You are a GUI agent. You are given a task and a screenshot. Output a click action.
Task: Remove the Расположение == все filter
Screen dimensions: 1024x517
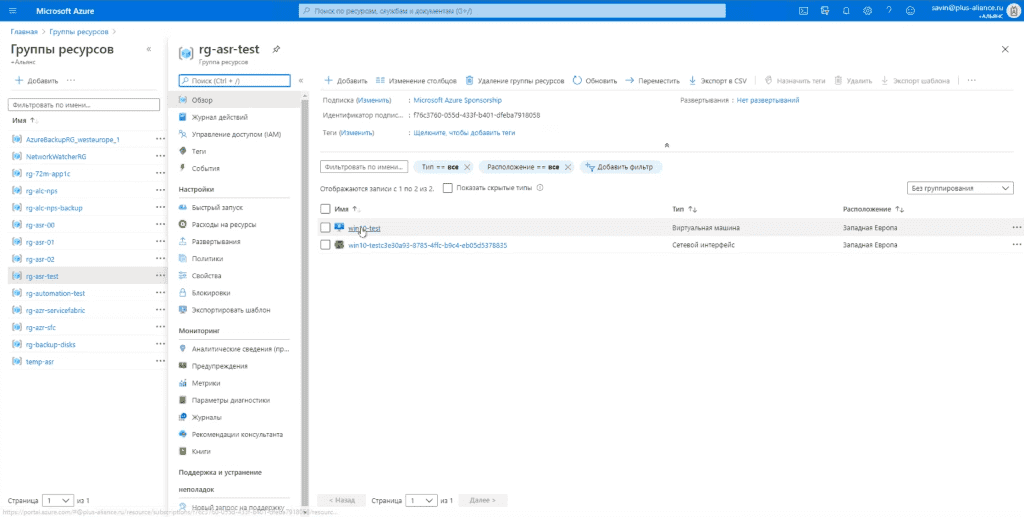click(568, 167)
